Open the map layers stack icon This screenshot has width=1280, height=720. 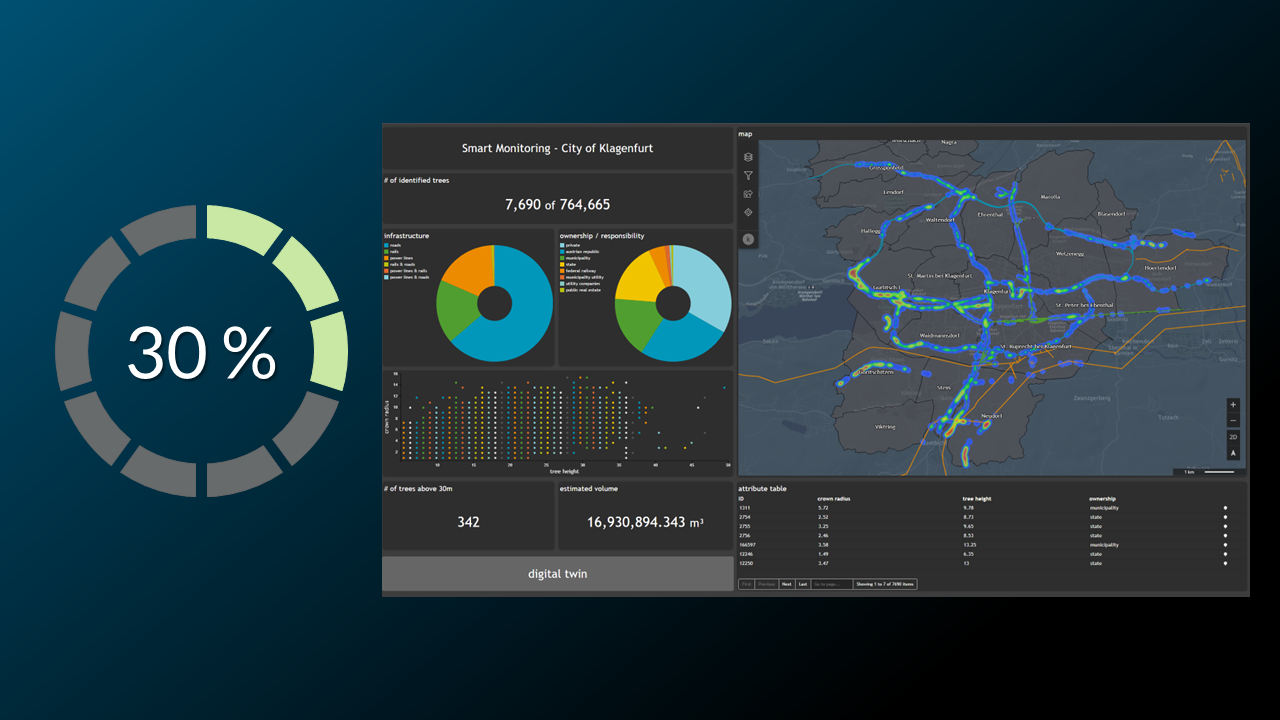[748, 157]
